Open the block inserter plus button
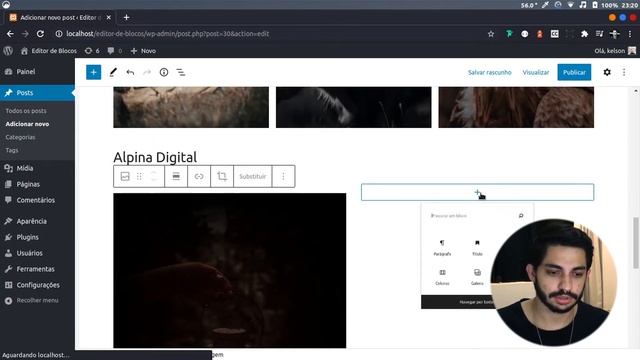Screen dimensions: 640x360 point(93,72)
